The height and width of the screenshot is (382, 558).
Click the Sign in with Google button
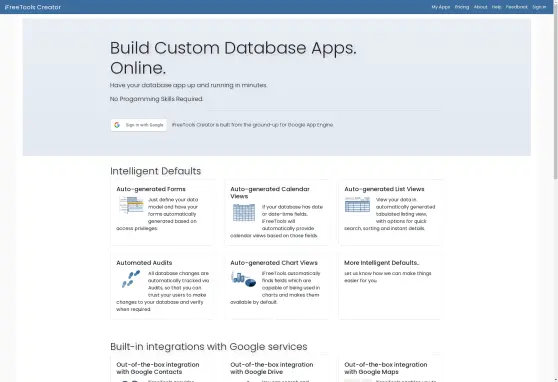coord(138,125)
